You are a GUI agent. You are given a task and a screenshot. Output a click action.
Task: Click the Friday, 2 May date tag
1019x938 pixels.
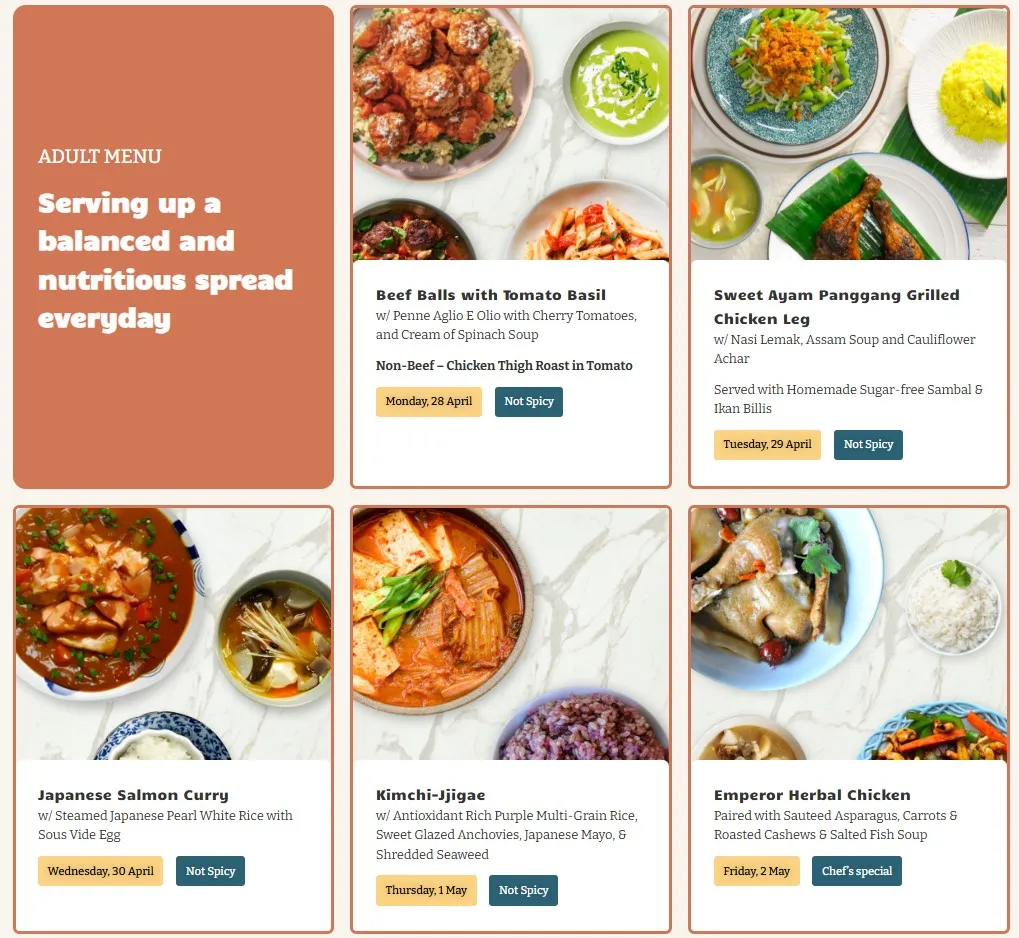pos(756,871)
